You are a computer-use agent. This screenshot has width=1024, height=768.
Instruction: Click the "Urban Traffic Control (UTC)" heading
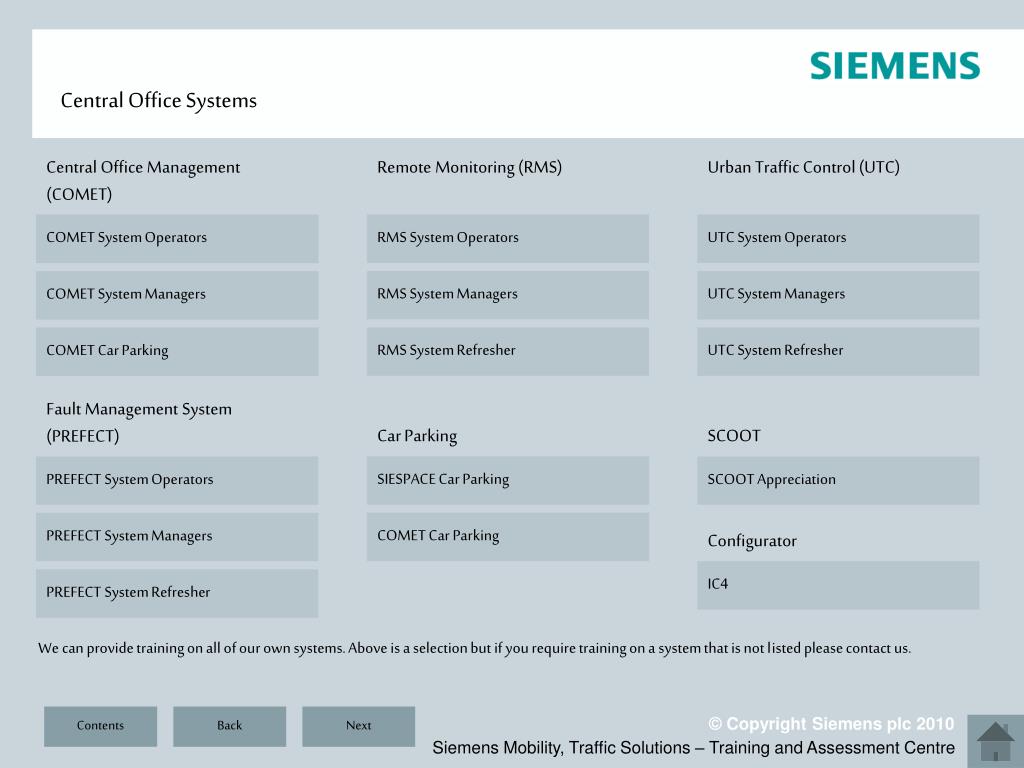(x=803, y=168)
